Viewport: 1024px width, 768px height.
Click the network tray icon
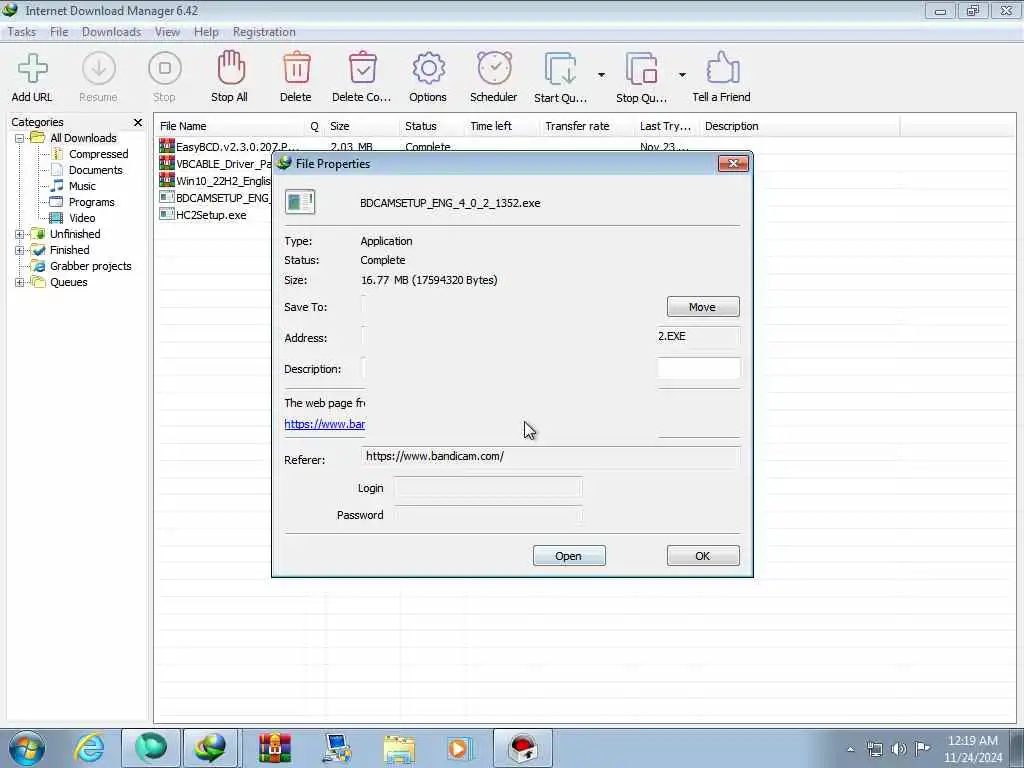[874, 749]
